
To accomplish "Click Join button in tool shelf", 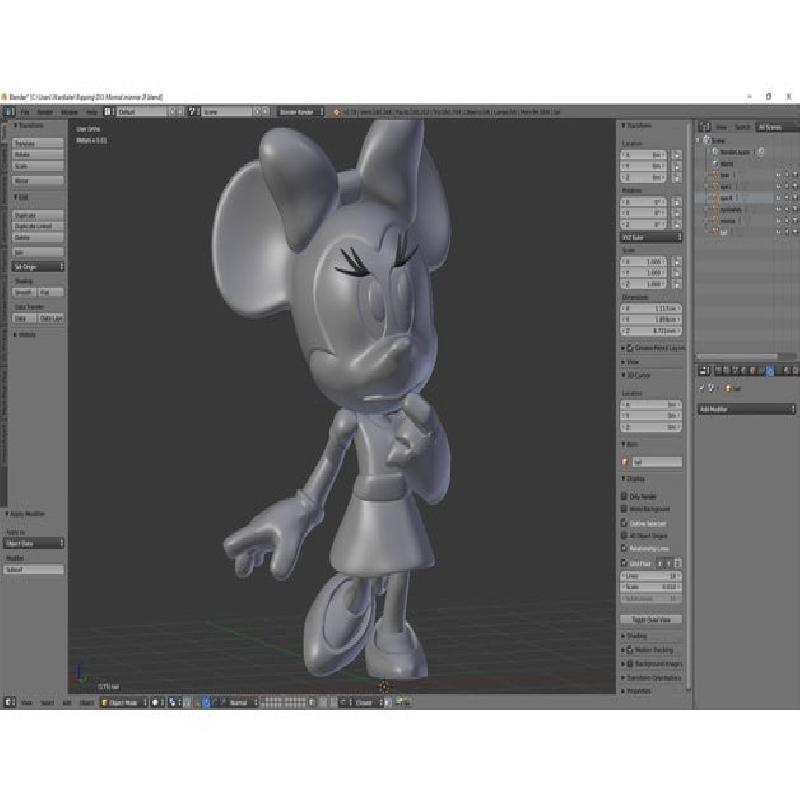I will (38, 252).
